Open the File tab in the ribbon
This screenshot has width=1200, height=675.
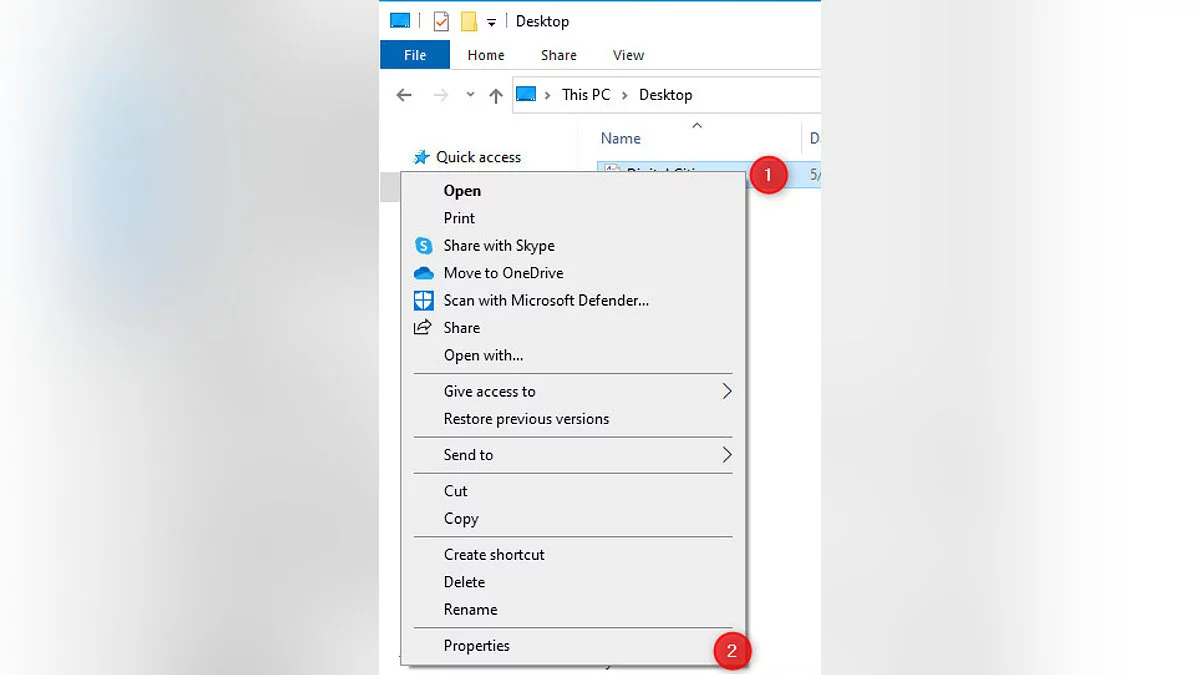click(415, 55)
